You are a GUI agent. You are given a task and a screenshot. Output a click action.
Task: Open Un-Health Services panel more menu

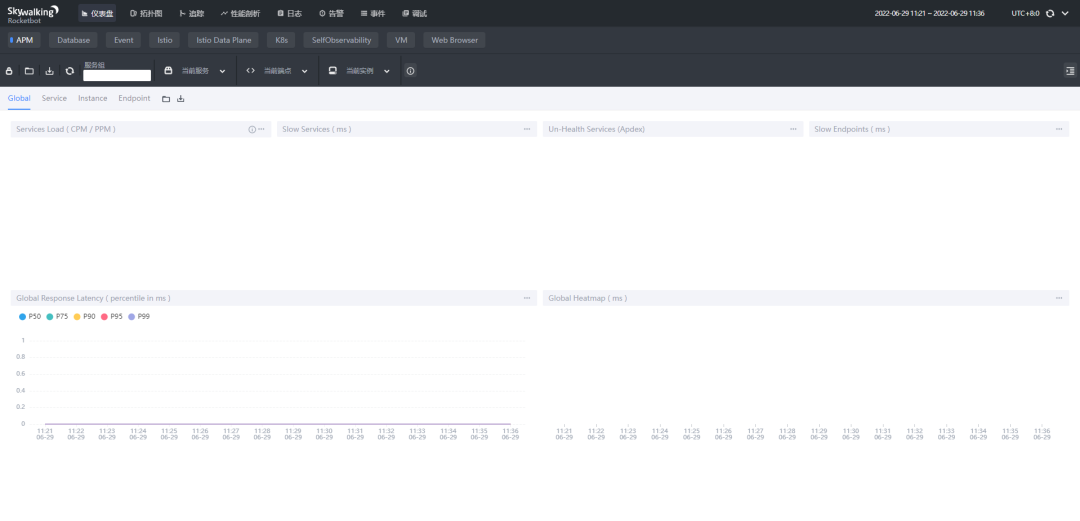coord(793,130)
